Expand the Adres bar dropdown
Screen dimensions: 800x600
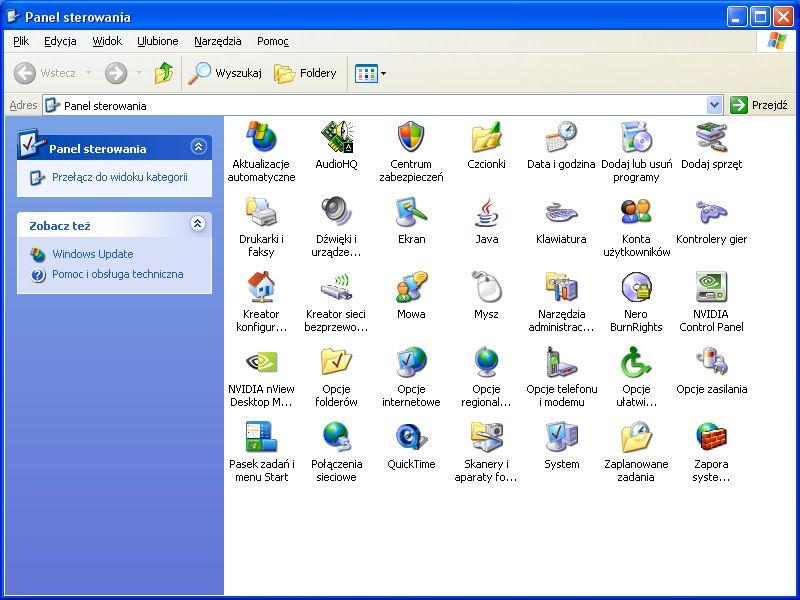click(x=715, y=105)
